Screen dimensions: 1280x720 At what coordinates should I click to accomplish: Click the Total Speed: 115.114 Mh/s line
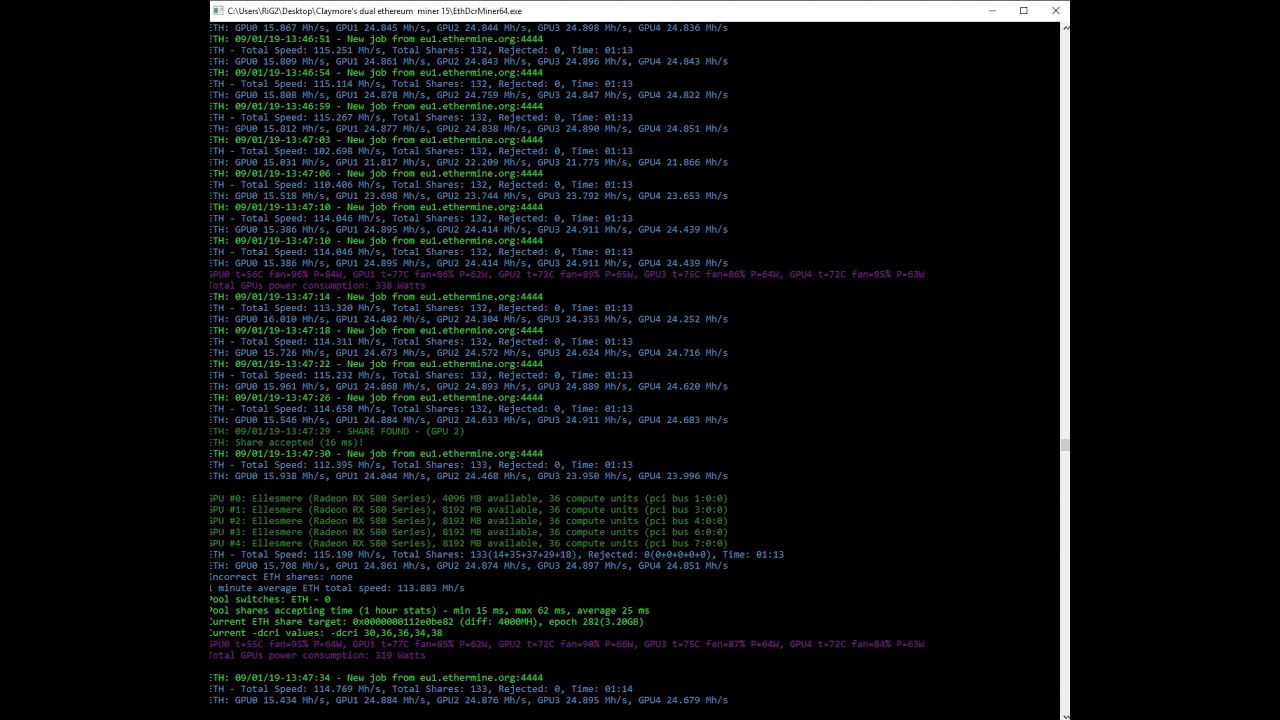pyautogui.click(x=421, y=84)
